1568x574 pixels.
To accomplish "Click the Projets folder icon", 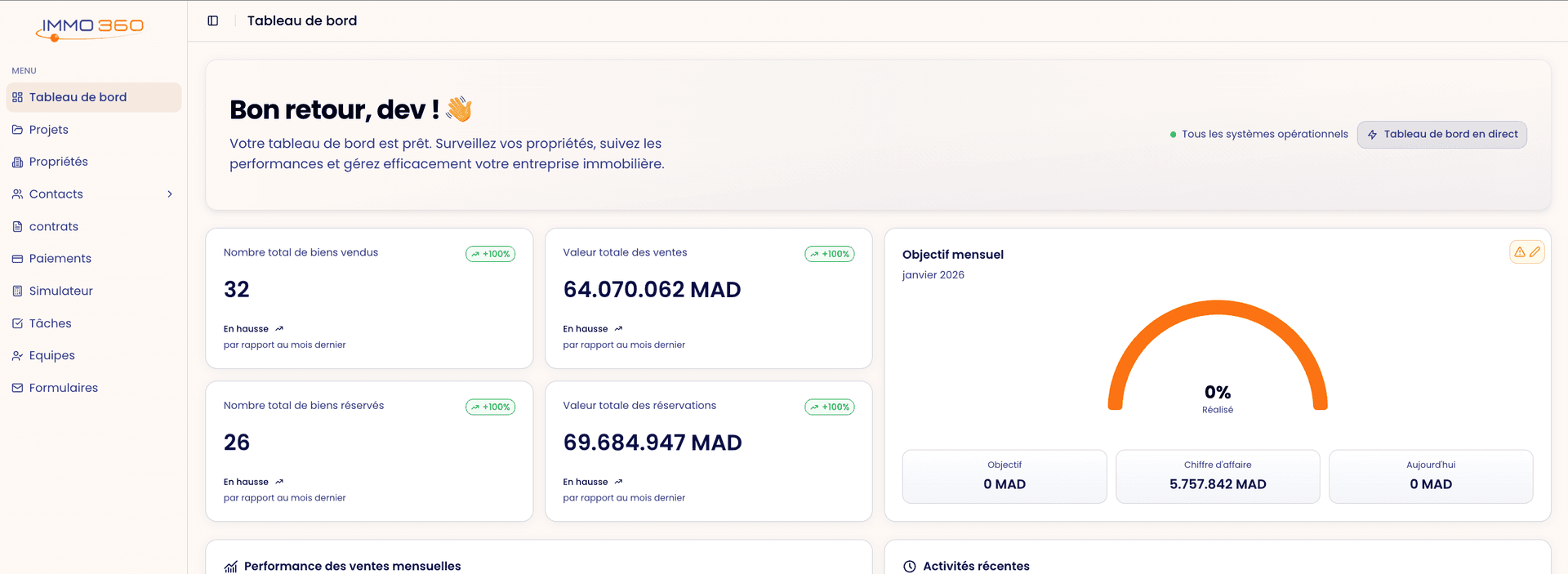I will pos(17,130).
